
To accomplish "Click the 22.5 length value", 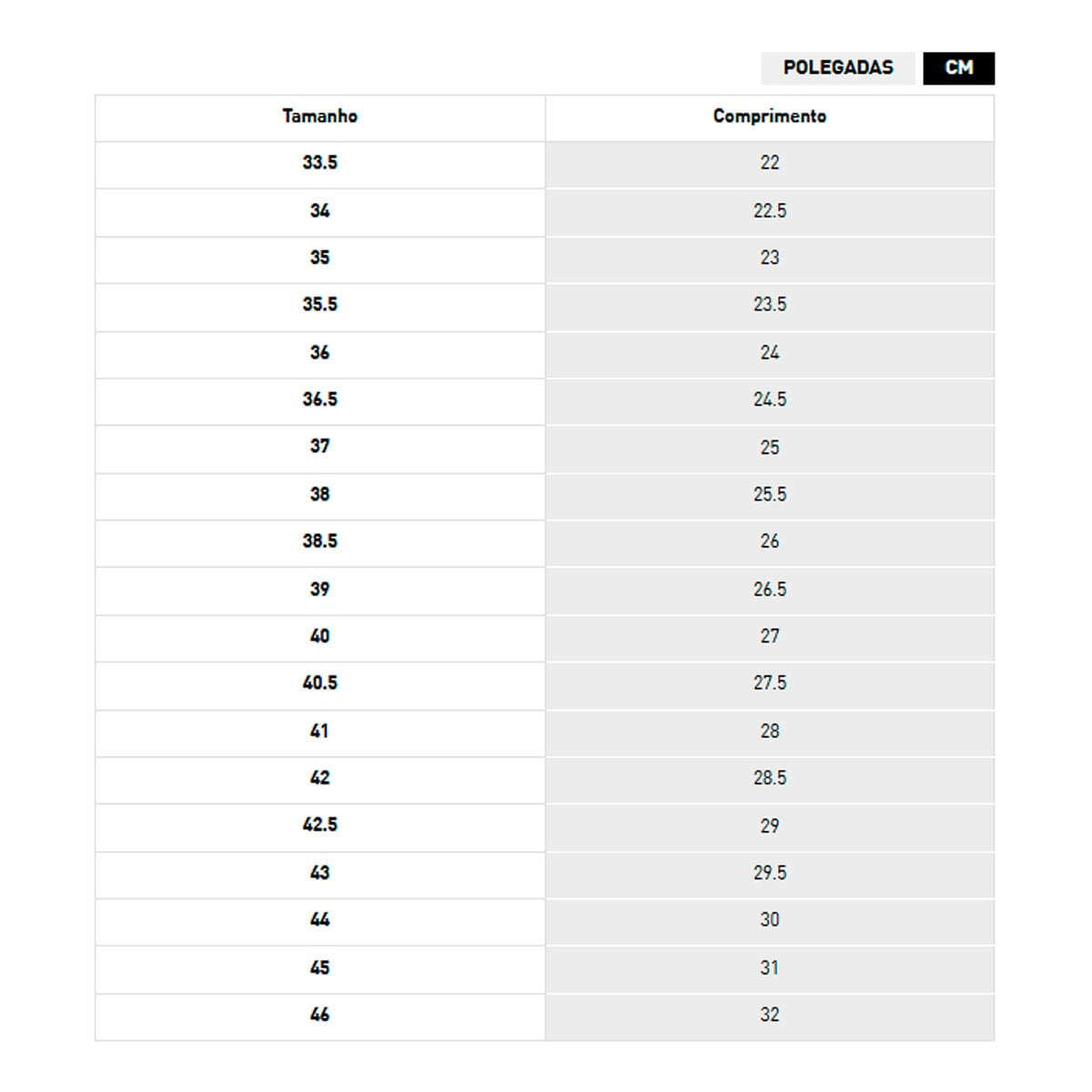I will 769,211.
